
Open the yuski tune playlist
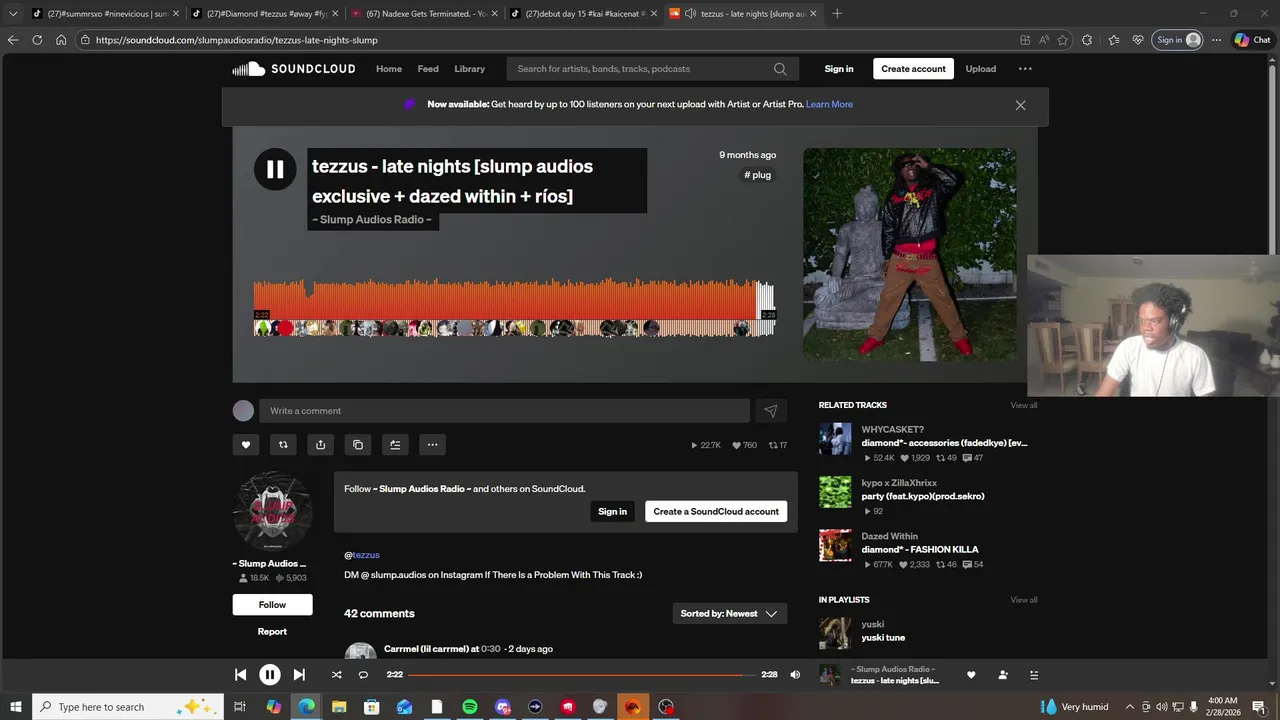click(883, 638)
